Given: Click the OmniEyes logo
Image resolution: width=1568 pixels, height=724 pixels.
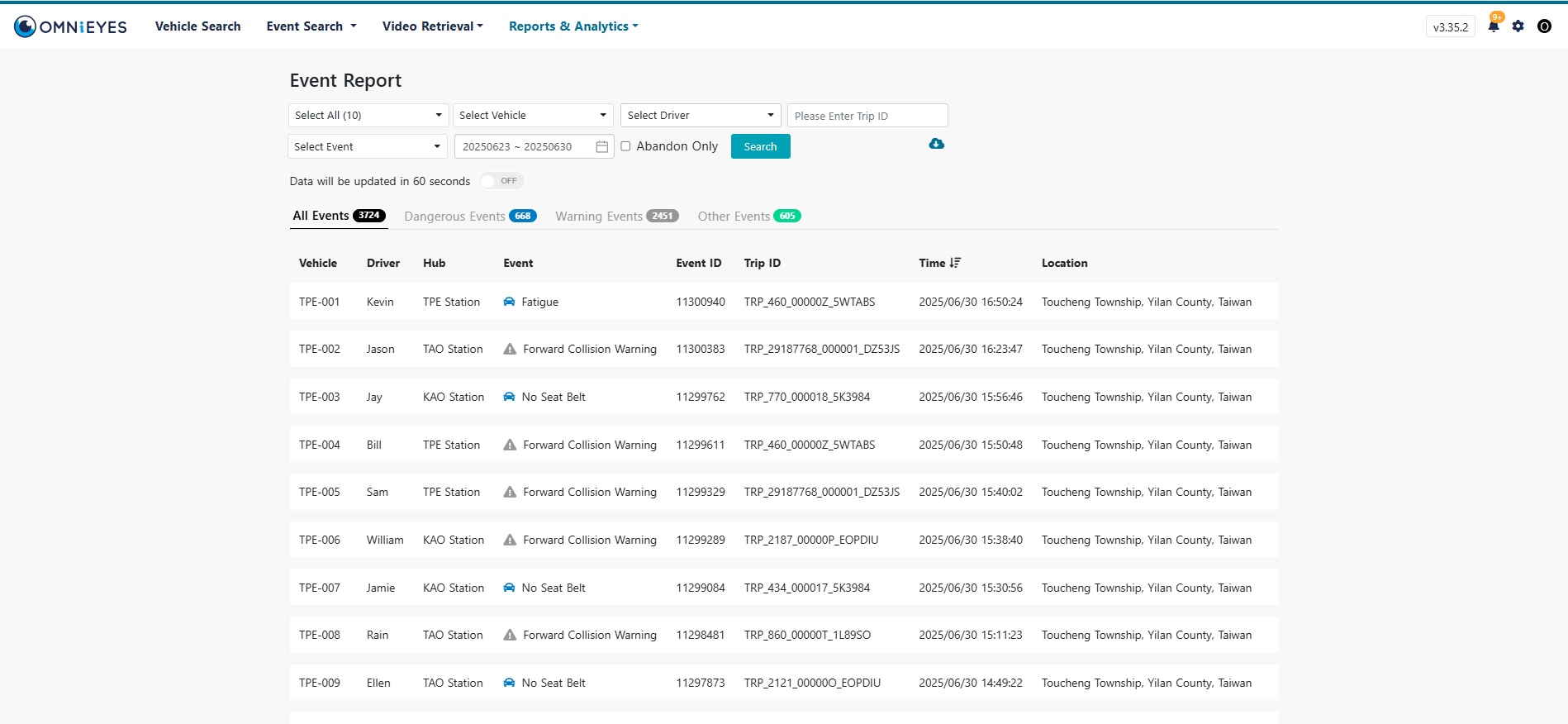Looking at the screenshot, I should pyautogui.click(x=71, y=26).
